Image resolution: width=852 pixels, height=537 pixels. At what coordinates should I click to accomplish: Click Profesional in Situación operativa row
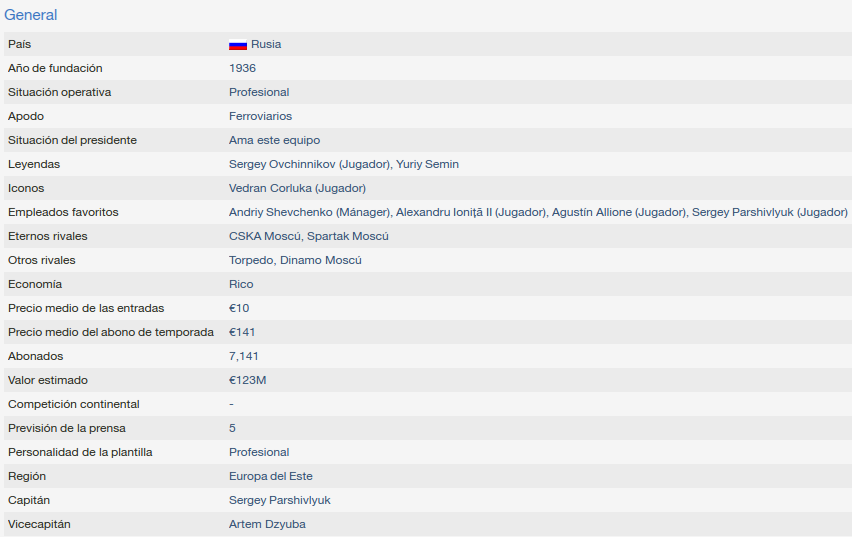point(259,92)
